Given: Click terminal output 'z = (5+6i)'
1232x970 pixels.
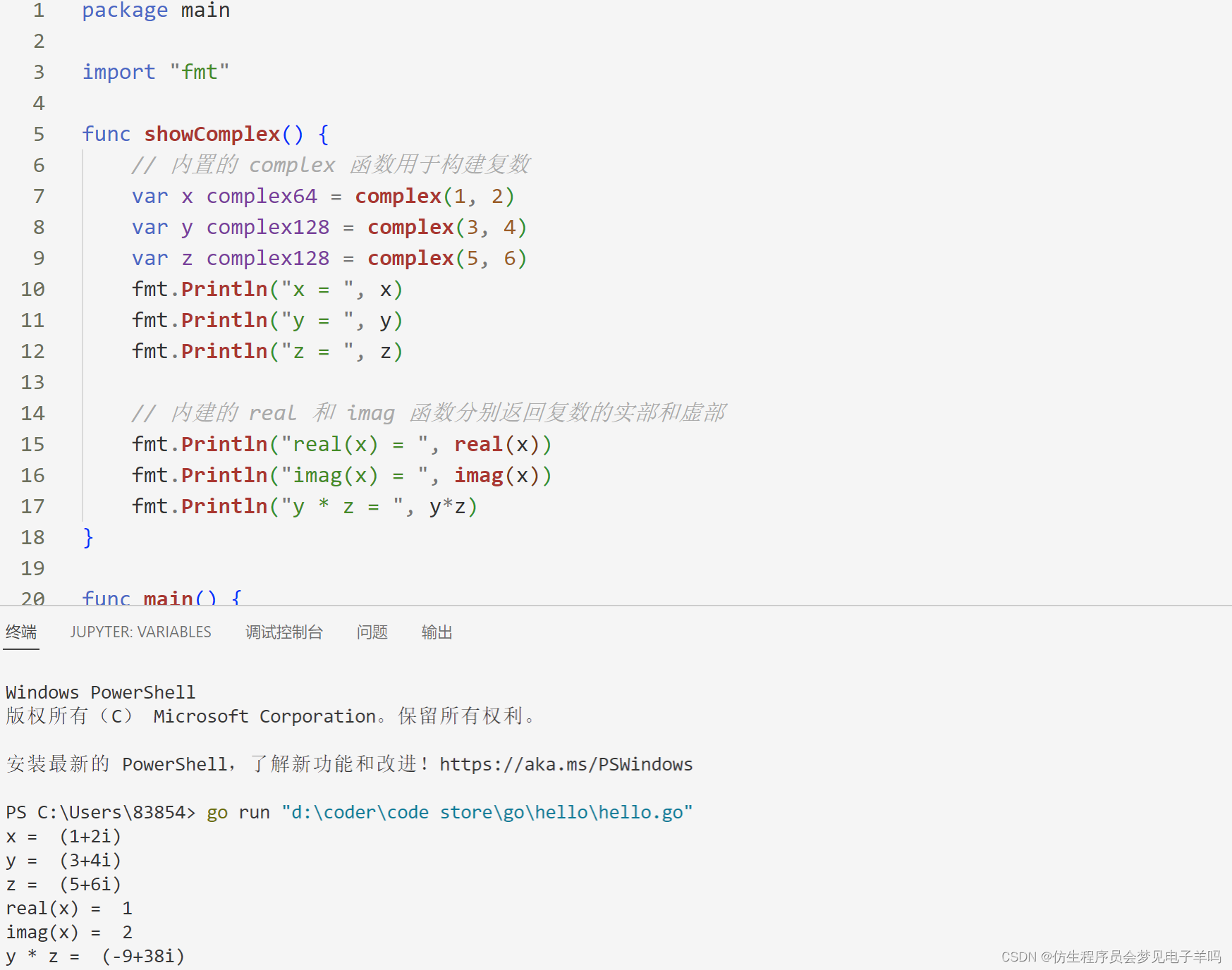Looking at the screenshot, I should (63, 884).
